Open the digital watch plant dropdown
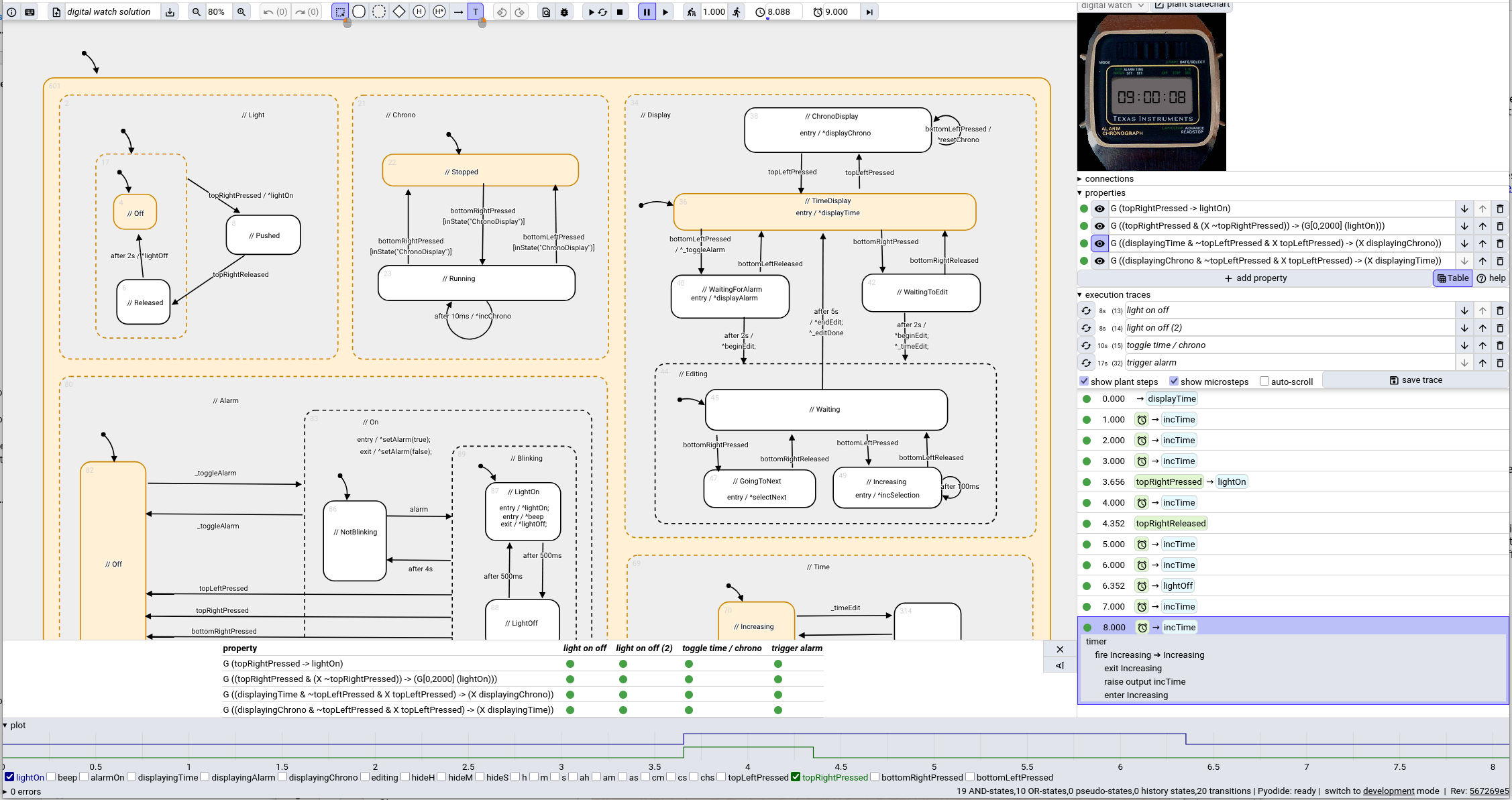The height and width of the screenshot is (800, 1512). point(1112,5)
